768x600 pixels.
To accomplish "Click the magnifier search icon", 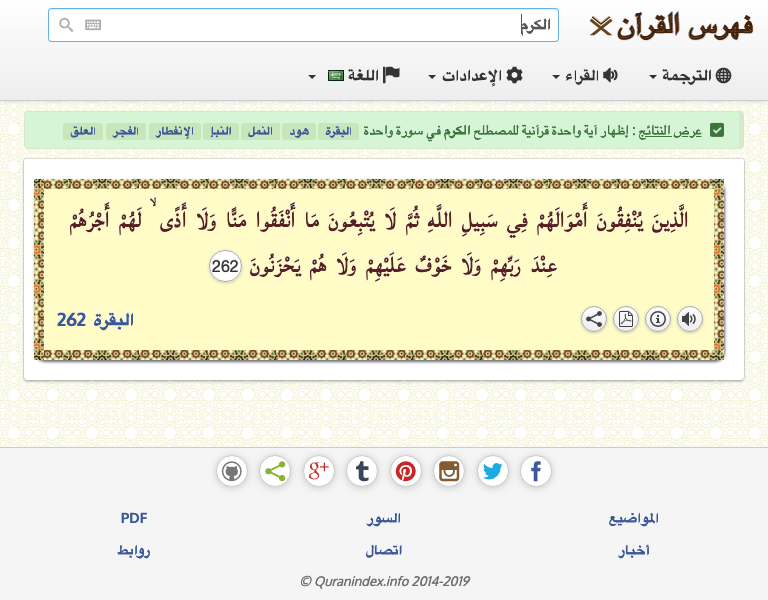I will 67,25.
